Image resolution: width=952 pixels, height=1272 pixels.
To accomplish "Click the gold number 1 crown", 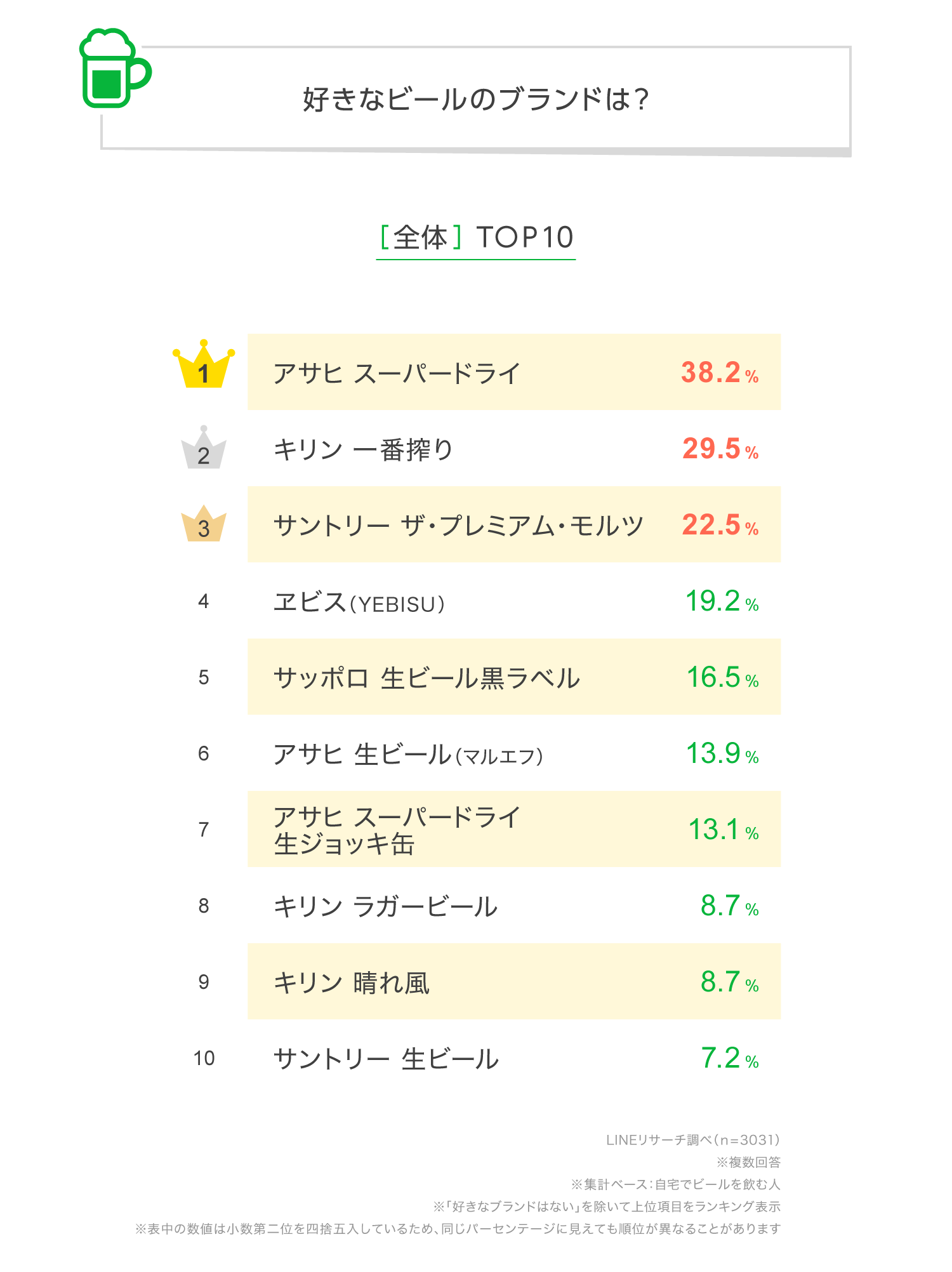I will (x=204, y=367).
